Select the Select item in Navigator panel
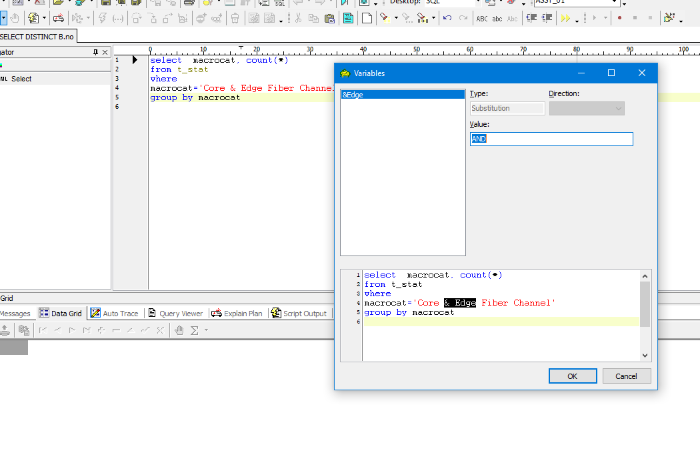700x467 pixels. click(x=21, y=79)
